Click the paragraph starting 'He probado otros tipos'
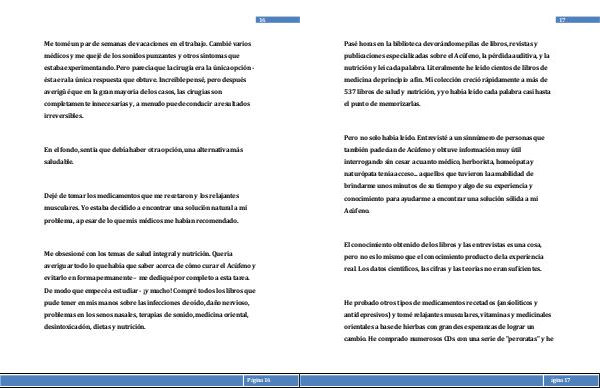Image resolution: width=600 pixels, height=388 pixels. coord(448,321)
